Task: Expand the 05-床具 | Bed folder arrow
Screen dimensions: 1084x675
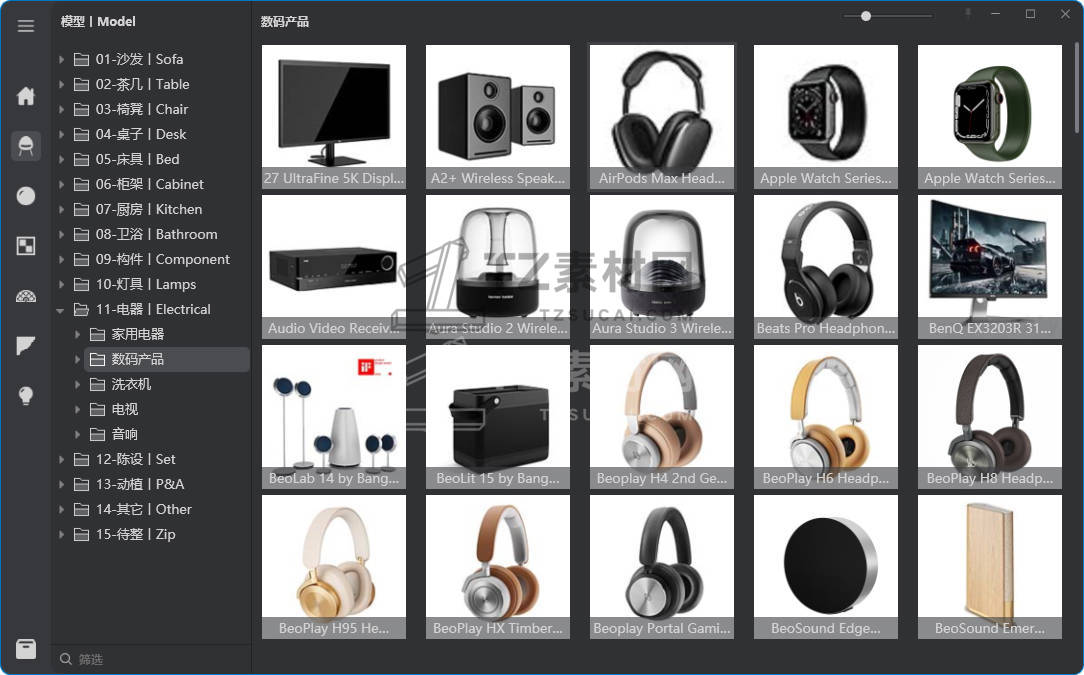Action: (62, 160)
